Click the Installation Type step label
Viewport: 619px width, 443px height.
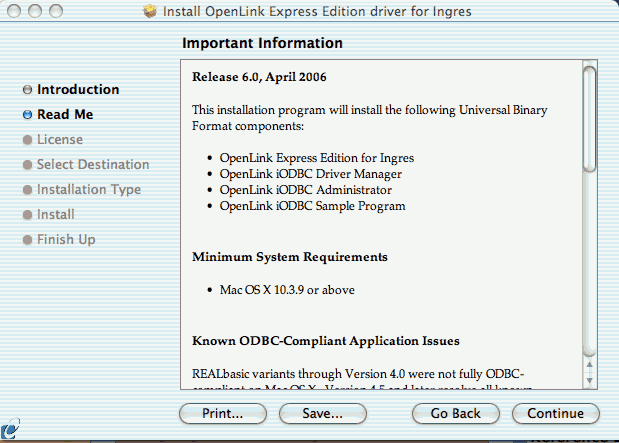[89, 190]
